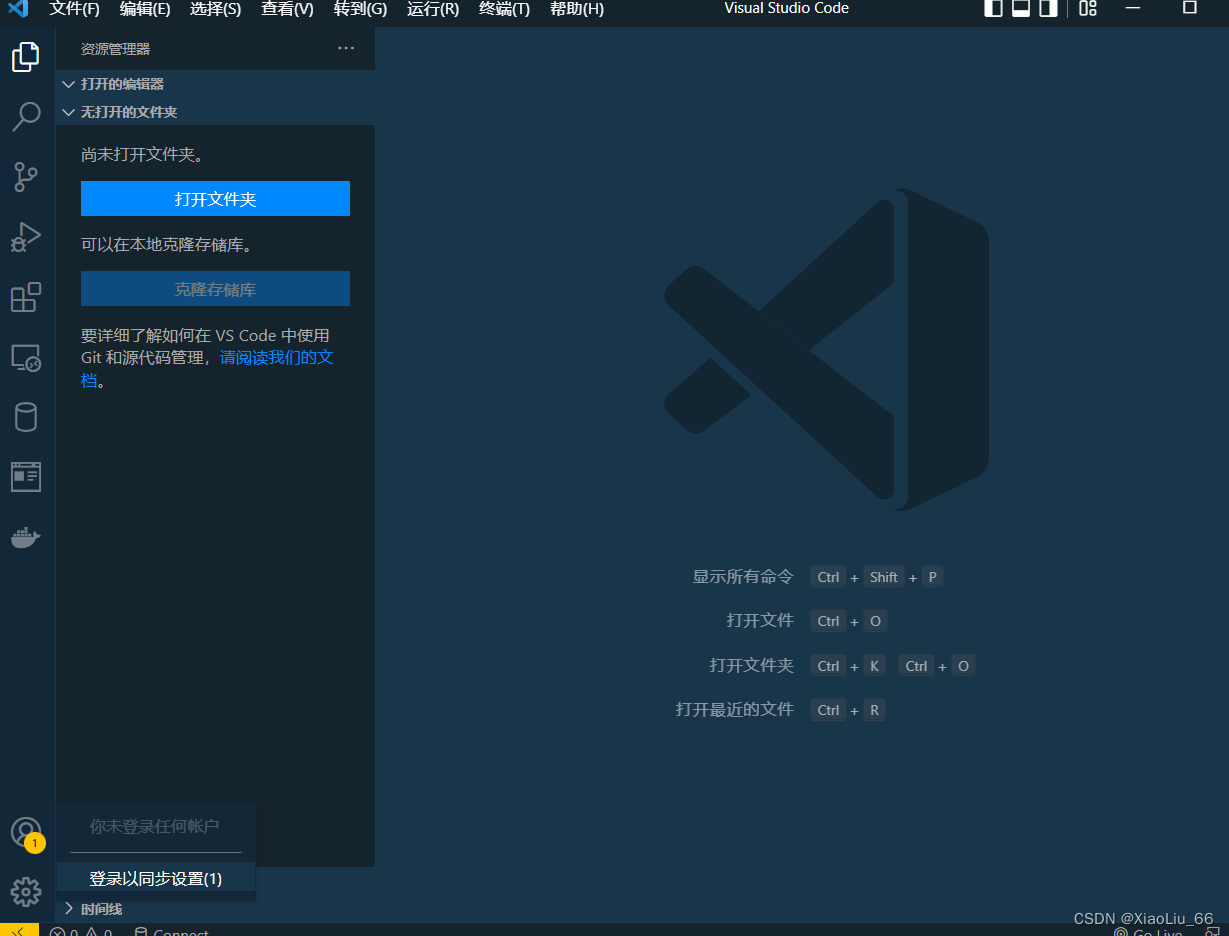Open the Run and Debug view
Image resolution: width=1229 pixels, height=936 pixels.
click(x=26, y=237)
